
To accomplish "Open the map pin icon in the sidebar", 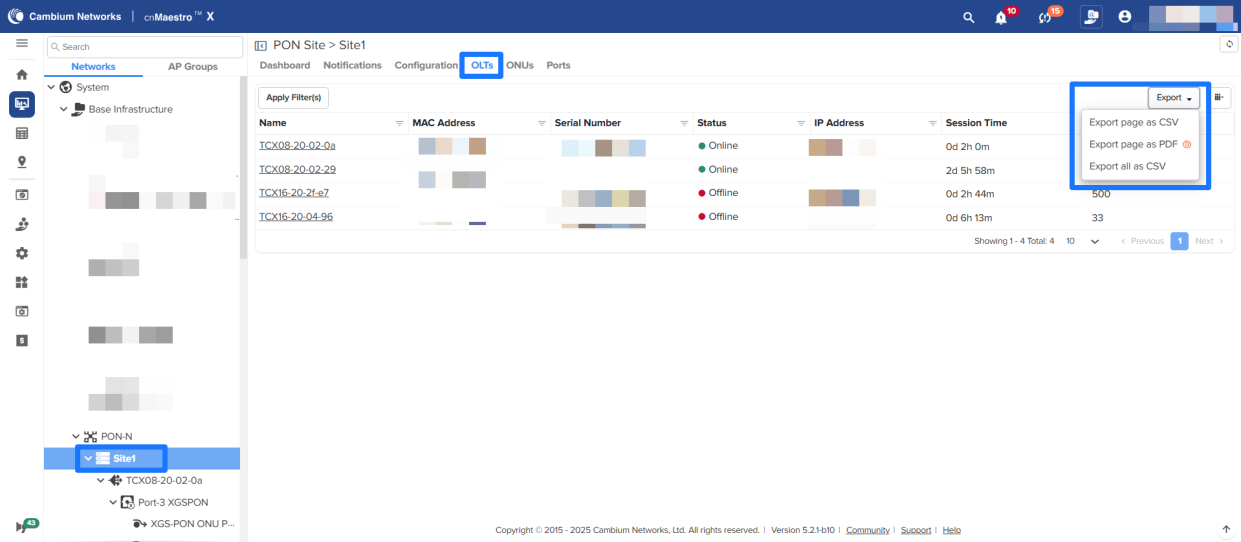I will click(x=21, y=162).
